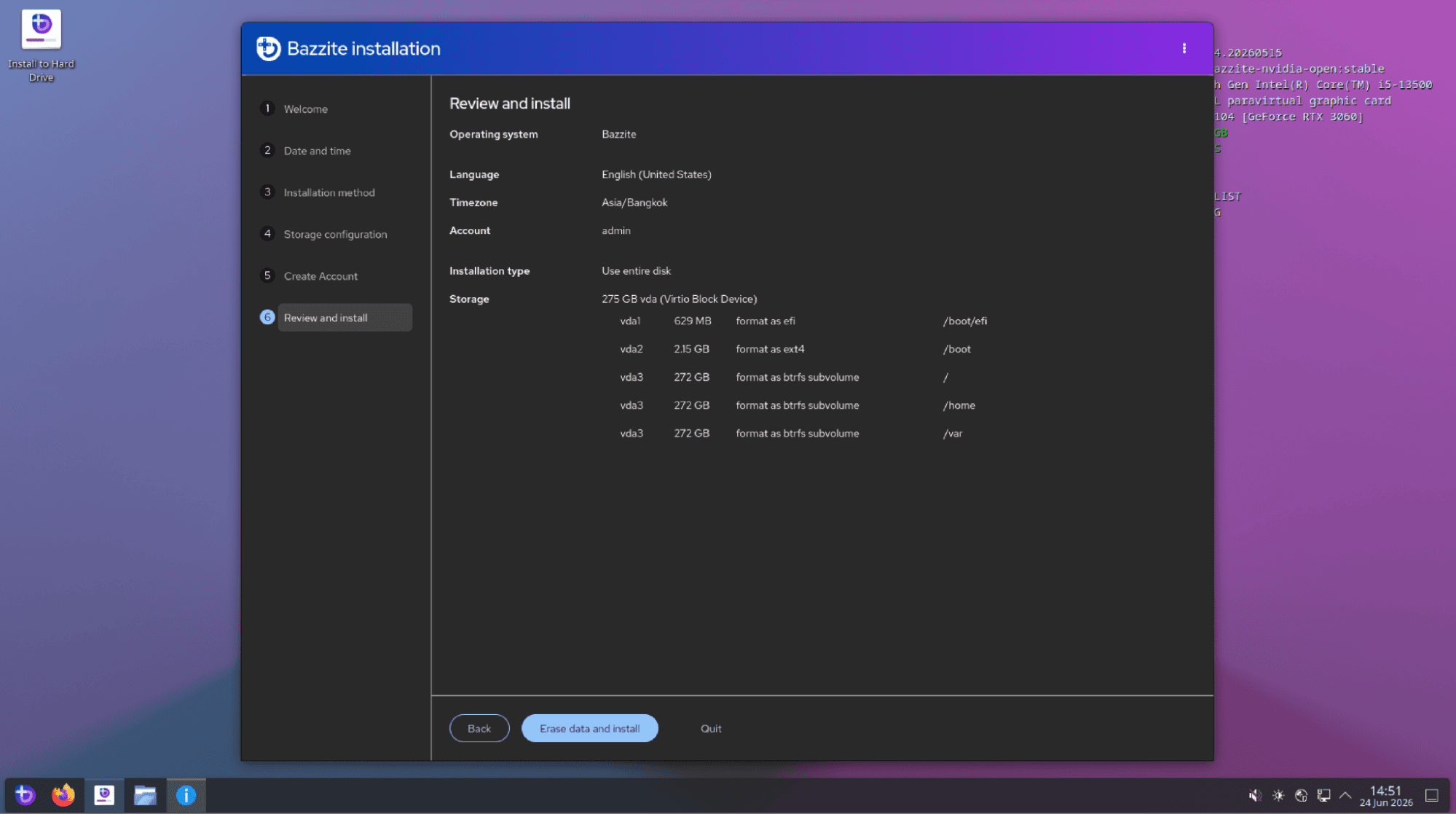Open the Bazzite application launcher in the taskbar

[25, 795]
